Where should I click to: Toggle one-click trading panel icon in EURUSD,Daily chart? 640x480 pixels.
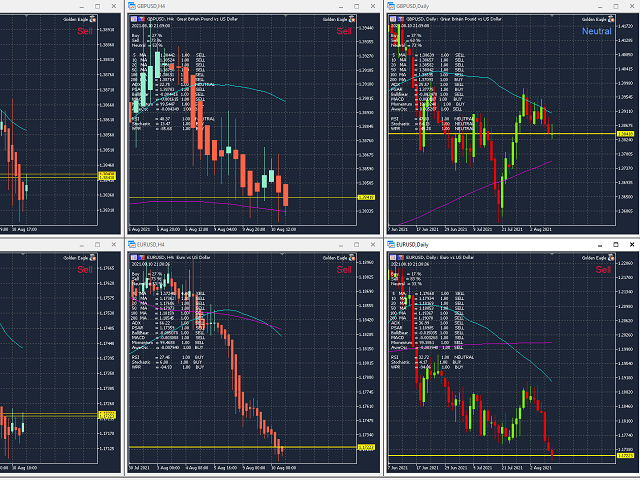tap(393, 257)
